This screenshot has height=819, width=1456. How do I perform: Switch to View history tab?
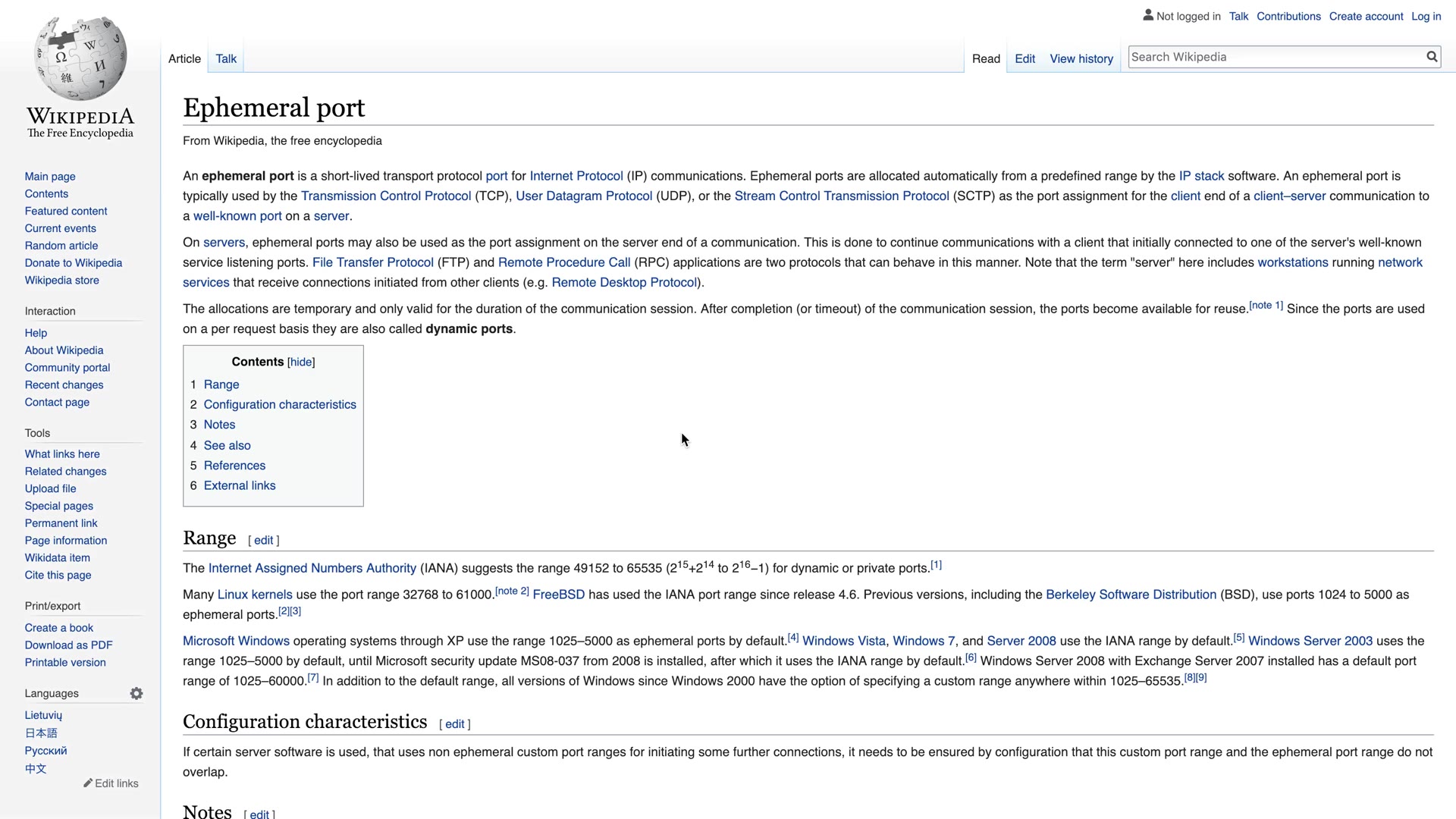click(1081, 59)
